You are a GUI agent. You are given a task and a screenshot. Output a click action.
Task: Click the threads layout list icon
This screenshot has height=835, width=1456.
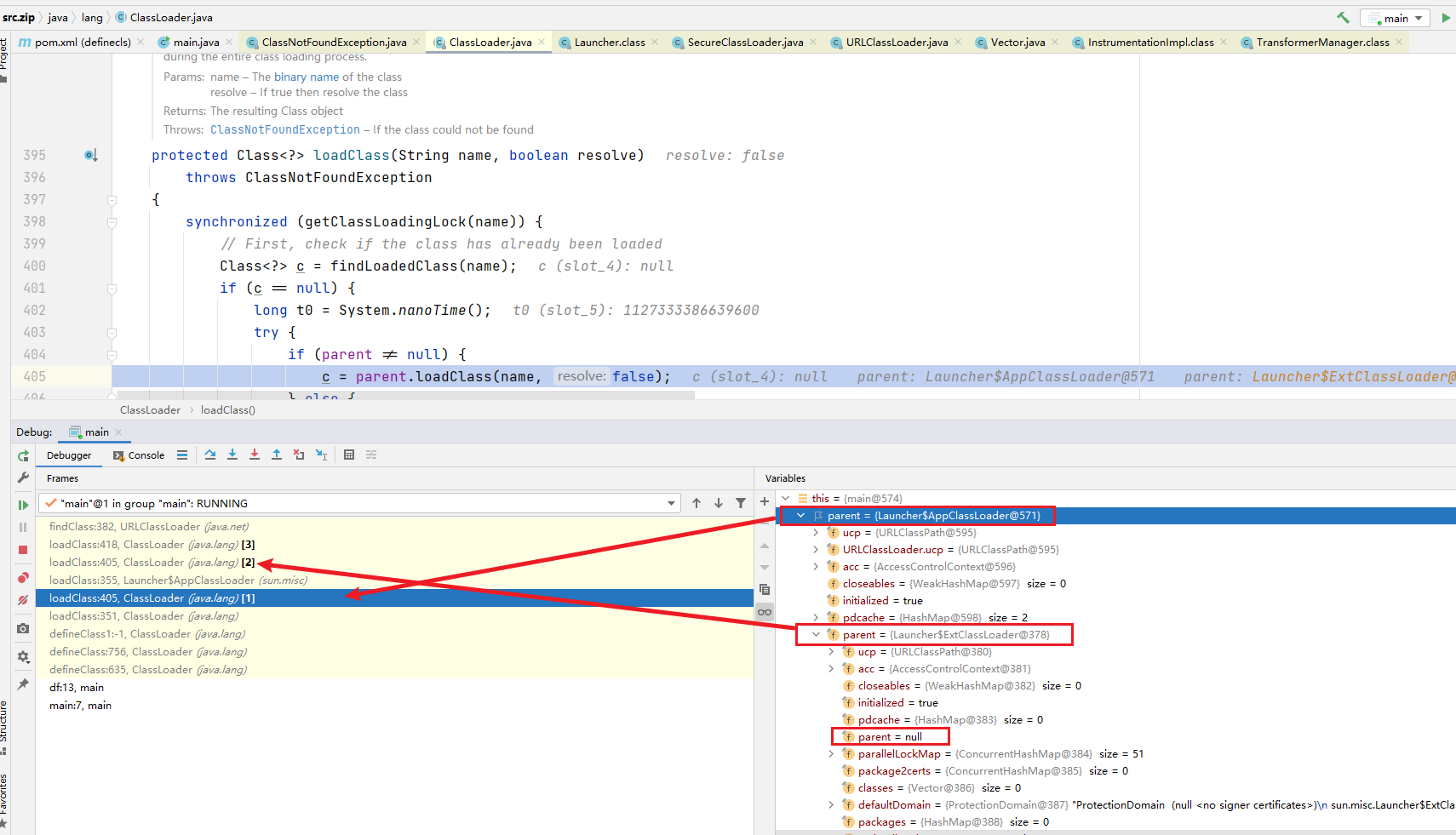[x=182, y=455]
